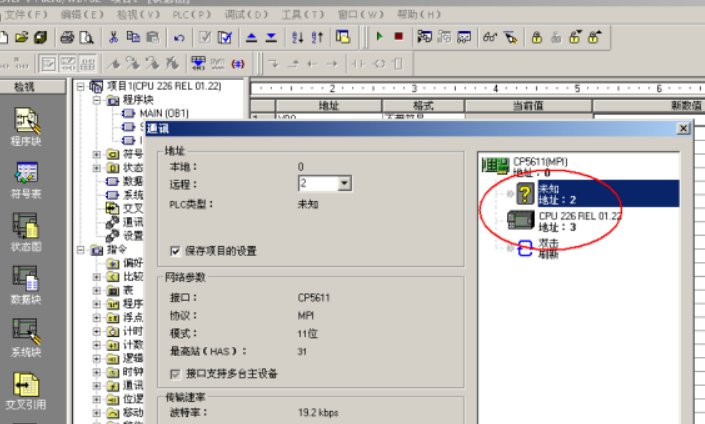Open the 窗口(W) menu
Image resolution: width=705 pixels, height=424 pixels.
361,14
